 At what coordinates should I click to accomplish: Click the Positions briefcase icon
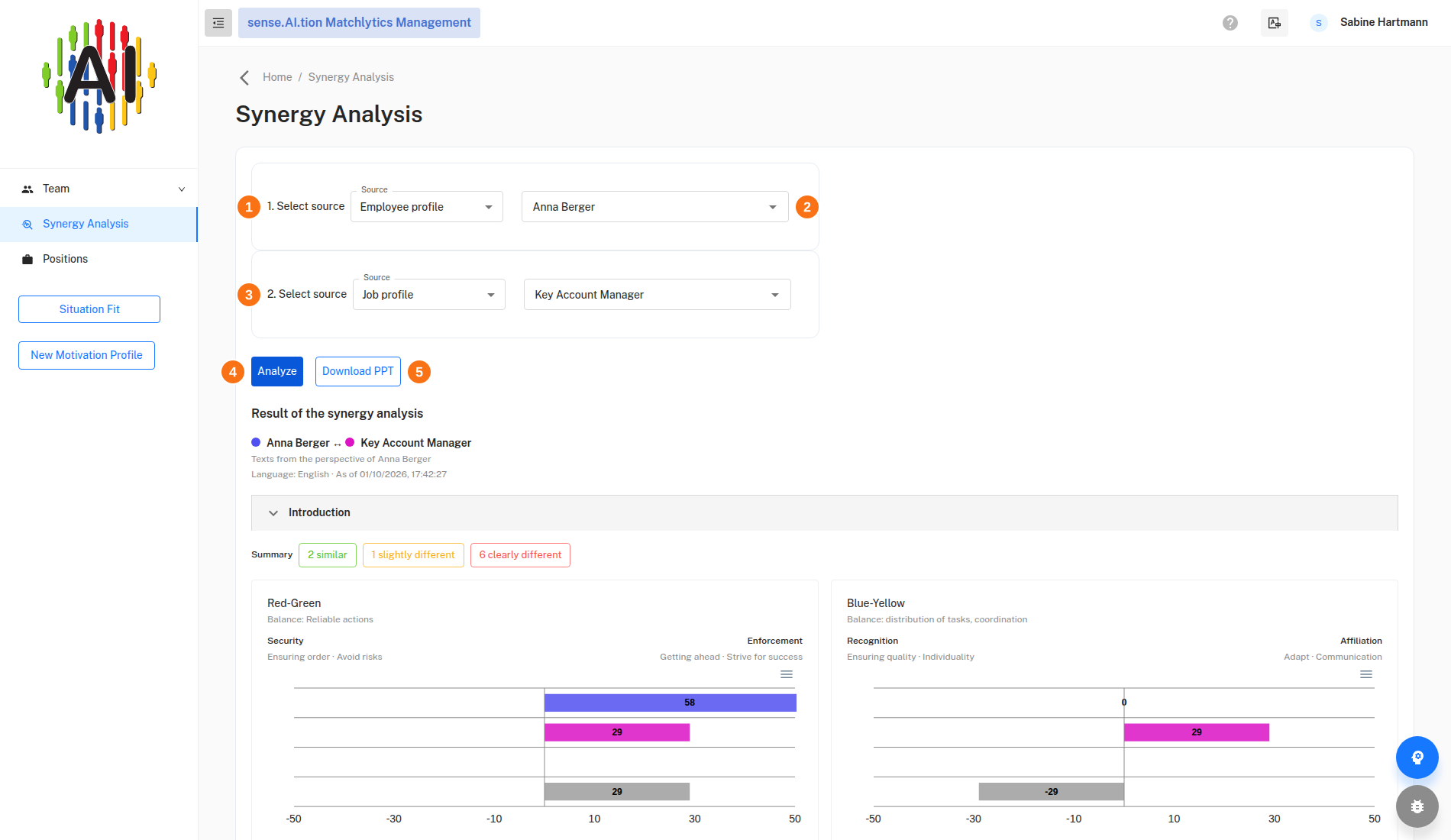pyautogui.click(x=27, y=260)
